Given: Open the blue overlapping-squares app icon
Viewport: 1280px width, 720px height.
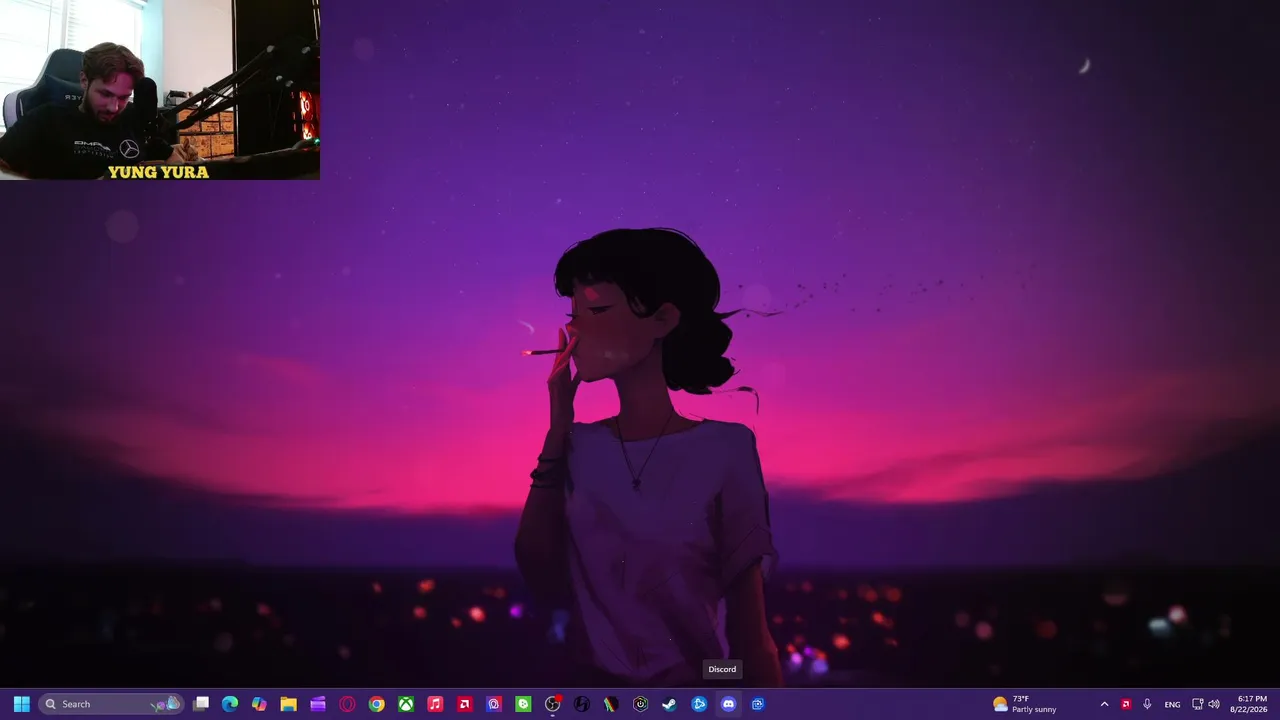Looking at the screenshot, I should coord(757,704).
